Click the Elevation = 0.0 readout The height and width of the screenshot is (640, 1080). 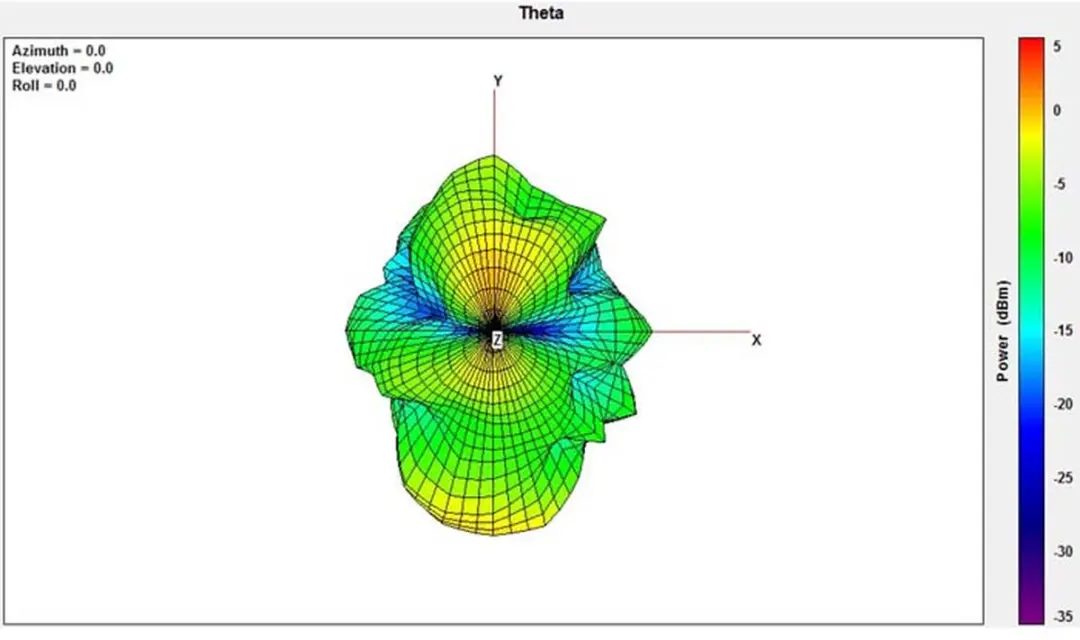point(63,68)
